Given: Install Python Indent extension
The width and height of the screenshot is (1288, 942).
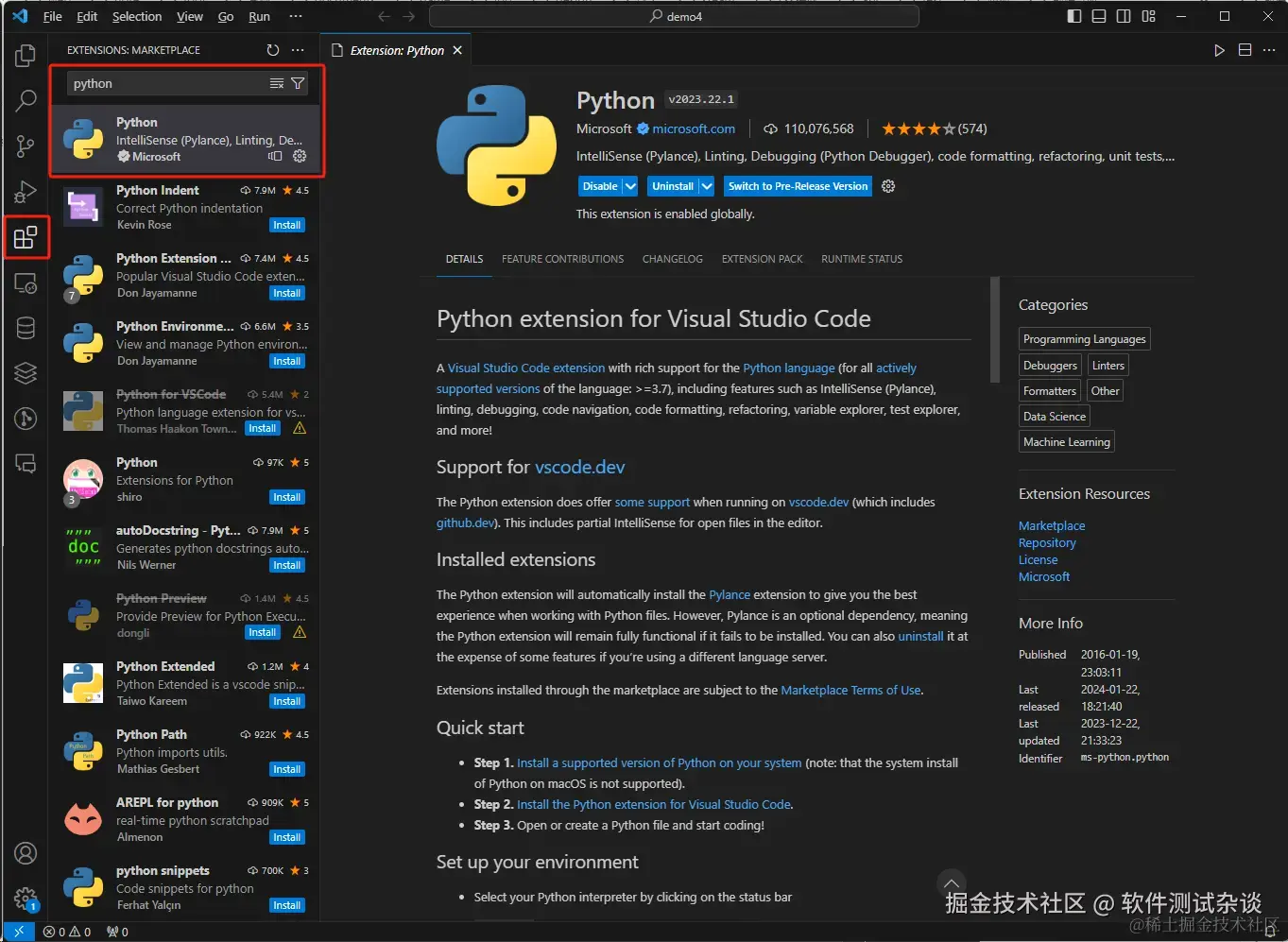Looking at the screenshot, I should [287, 225].
